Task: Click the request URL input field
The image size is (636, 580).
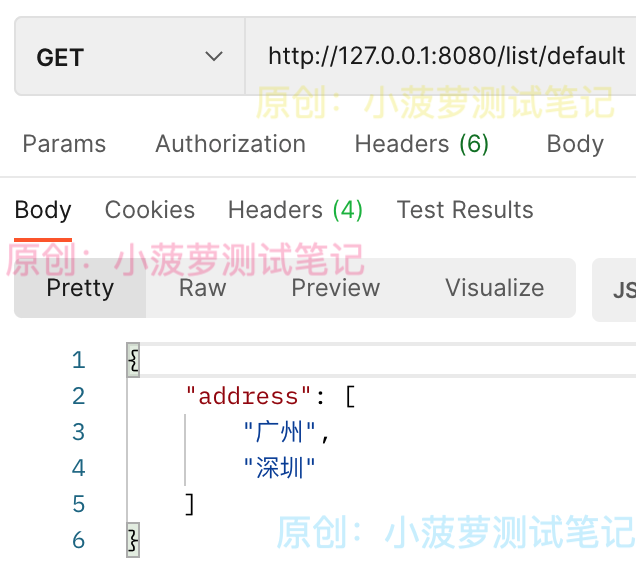Action: coord(440,56)
